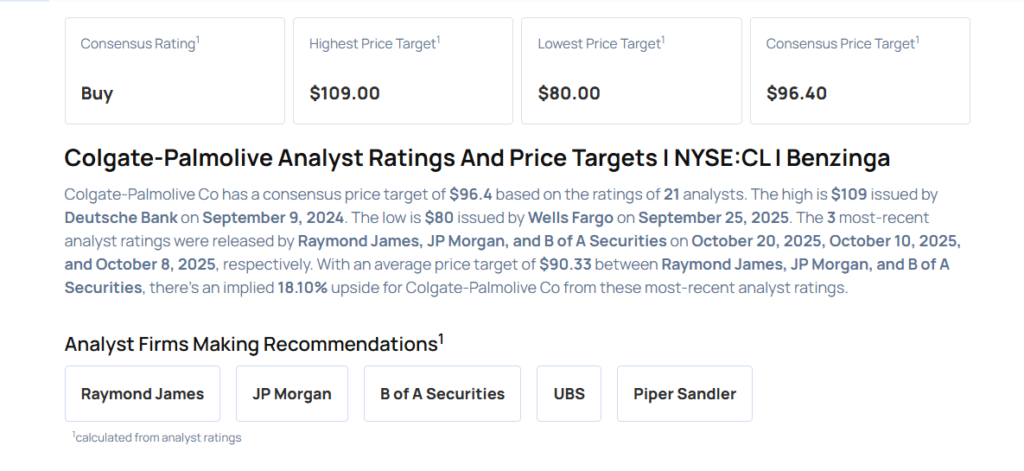Click the Consensus Rating card label
The width and height of the screenshot is (1024, 471).
[x=139, y=44]
